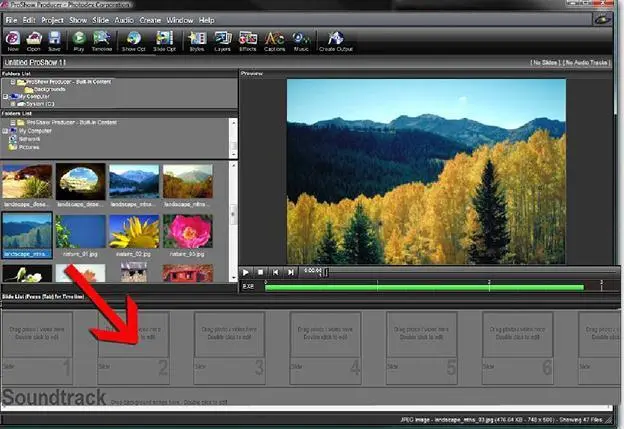Open the Styles toolbar icon

(x=197, y=41)
